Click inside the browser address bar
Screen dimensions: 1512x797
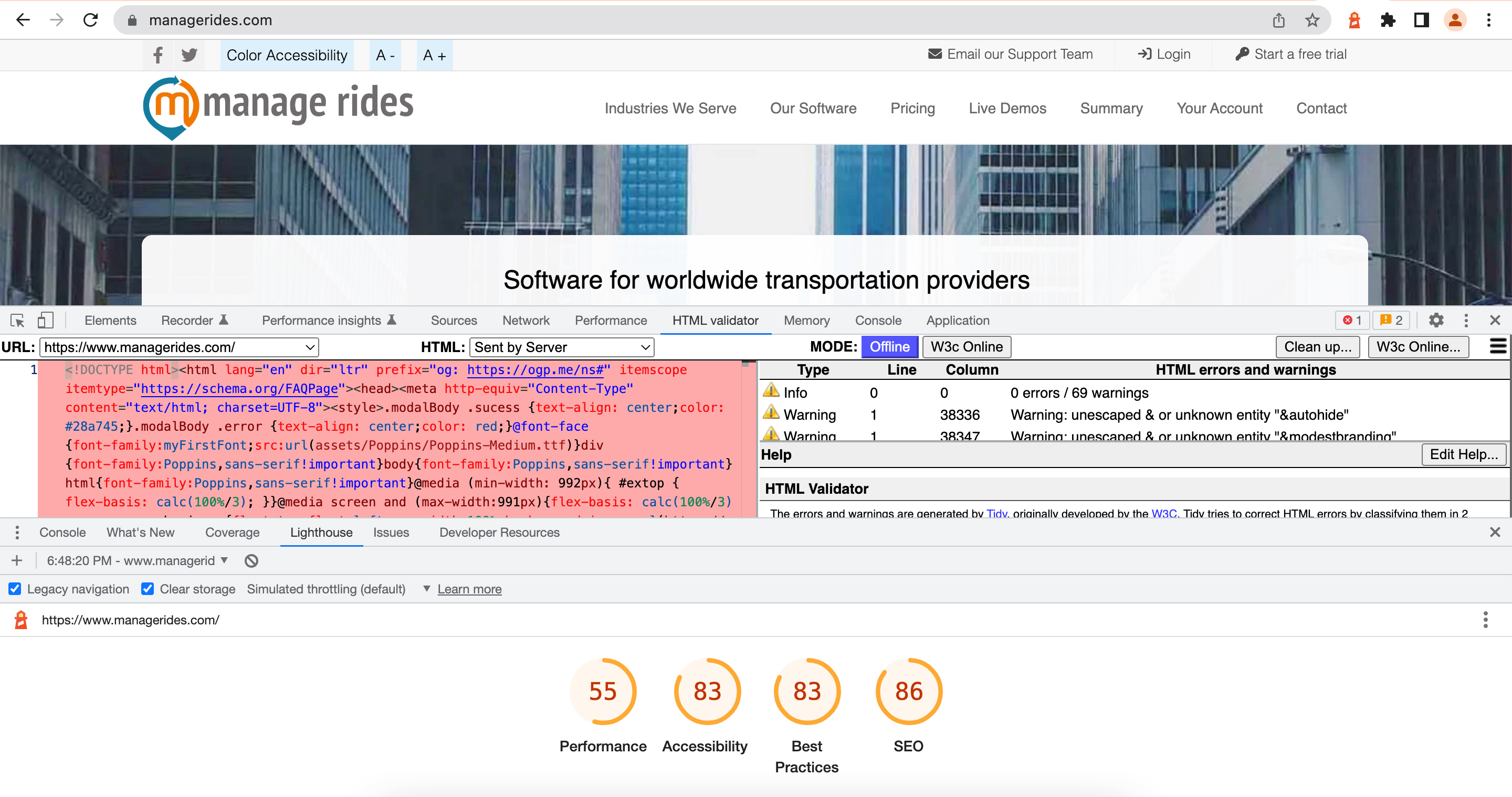point(411,19)
